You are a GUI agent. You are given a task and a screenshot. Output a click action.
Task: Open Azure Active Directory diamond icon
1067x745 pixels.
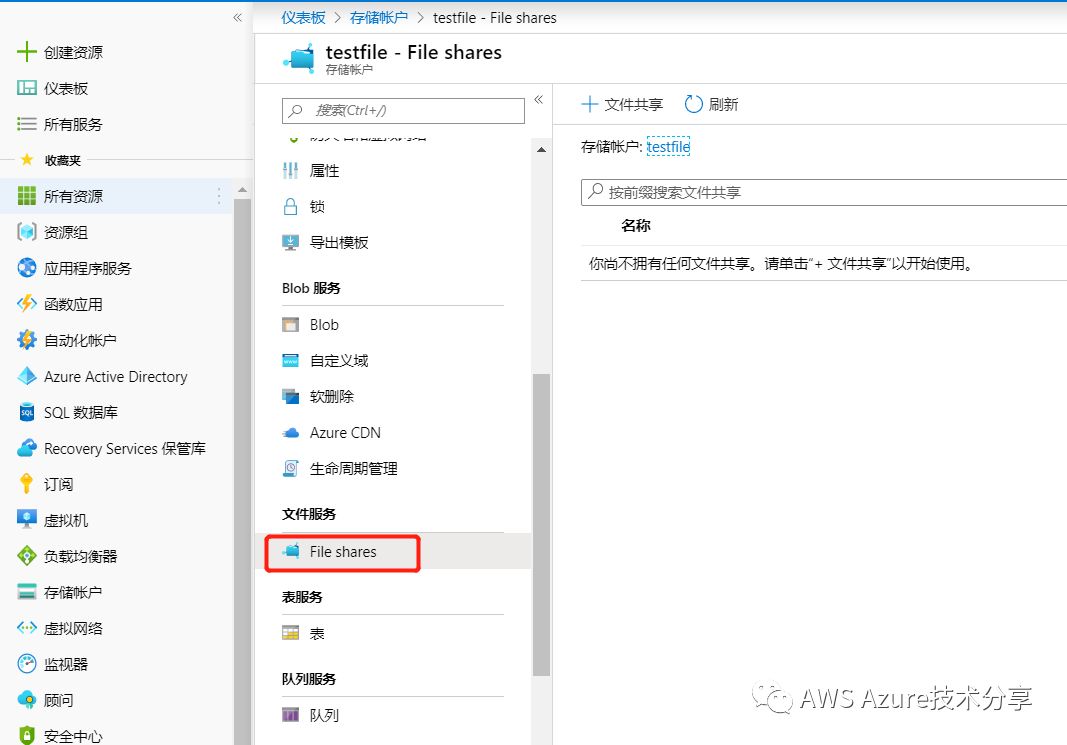pyautogui.click(x=27, y=376)
